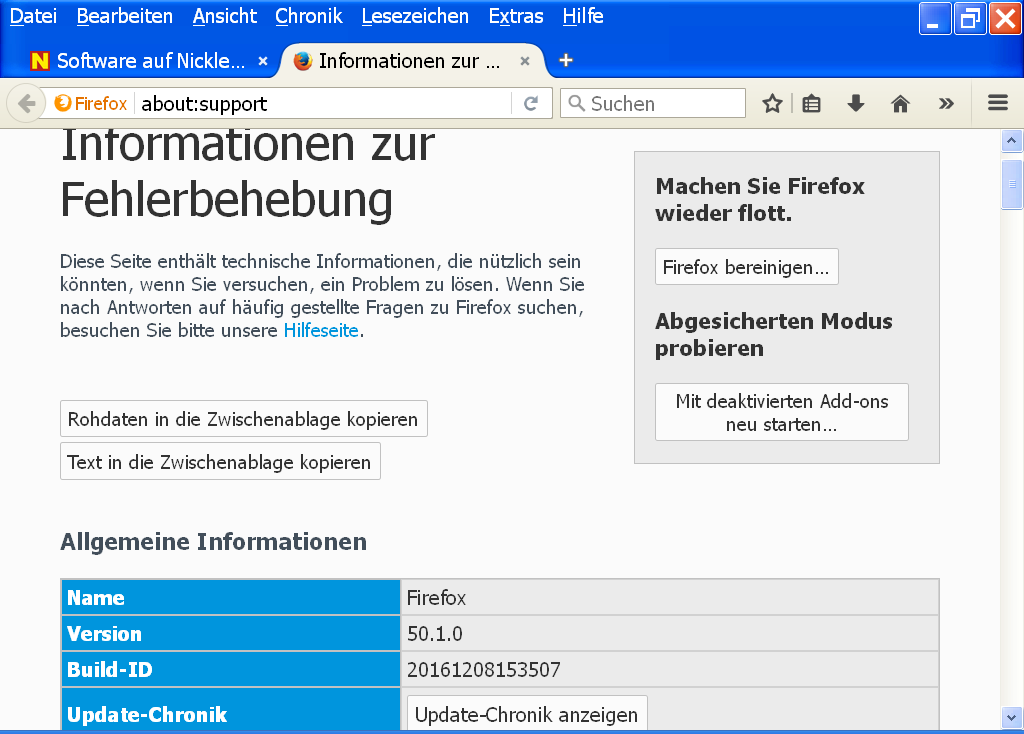
Task: Click the Firefox bereinigen button
Action: coord(746,267)
